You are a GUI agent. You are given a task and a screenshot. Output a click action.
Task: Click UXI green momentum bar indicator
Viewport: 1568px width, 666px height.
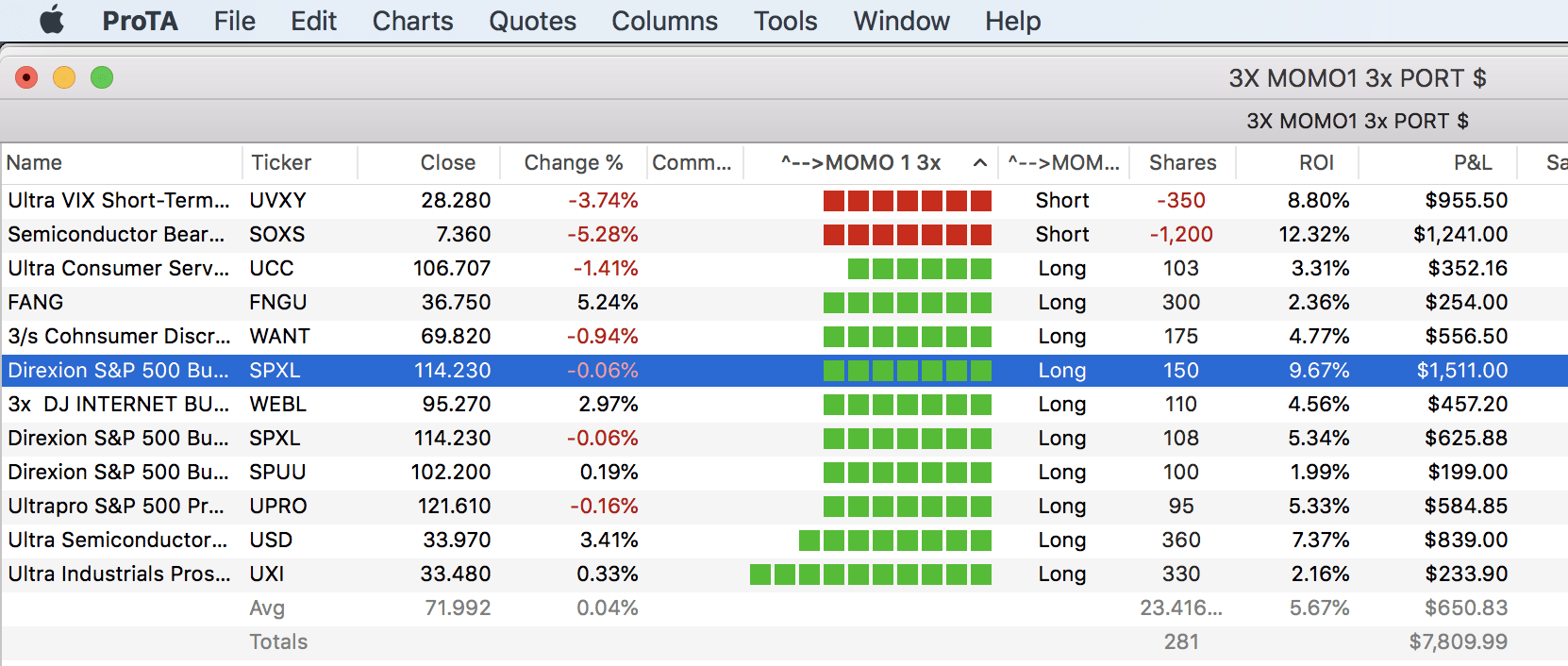[870, 574]
